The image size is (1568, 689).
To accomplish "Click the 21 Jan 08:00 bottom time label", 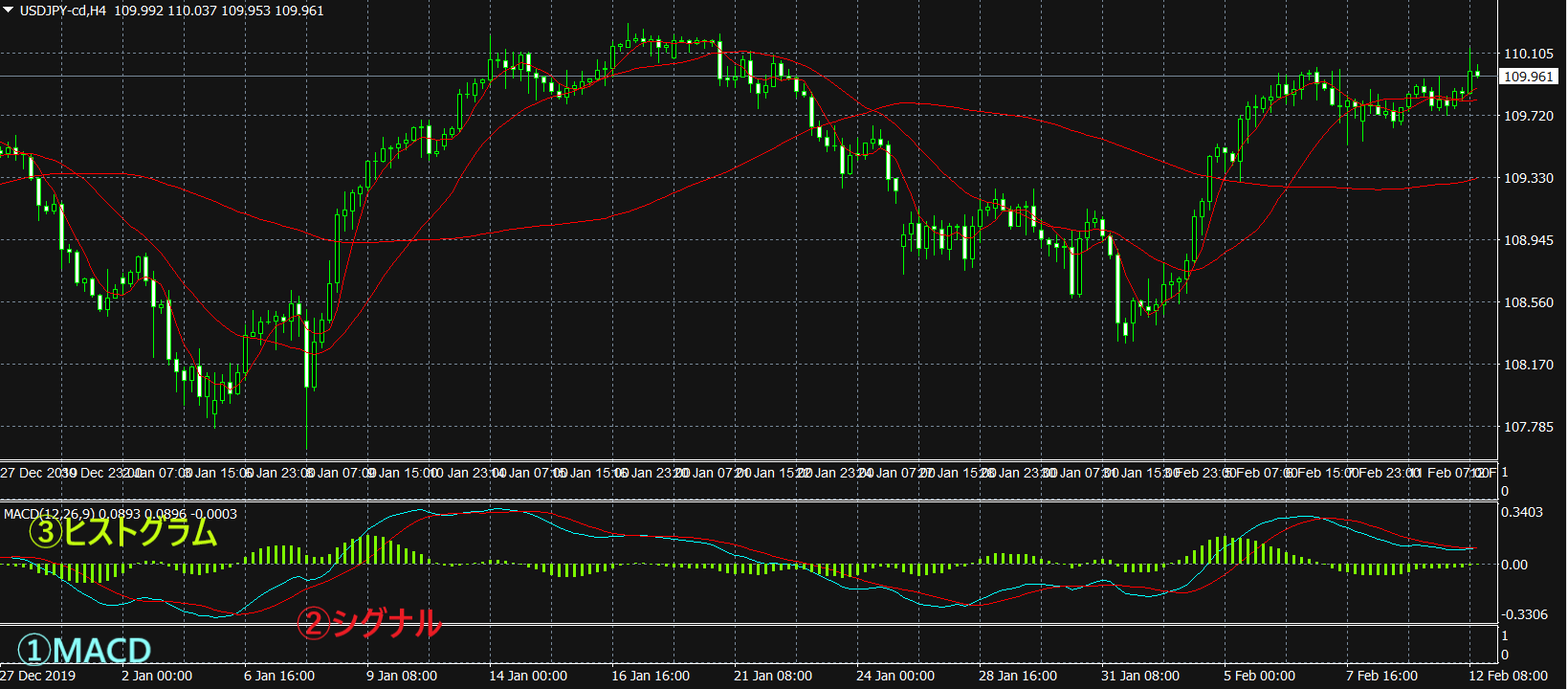I will click(x=773, y=676).
